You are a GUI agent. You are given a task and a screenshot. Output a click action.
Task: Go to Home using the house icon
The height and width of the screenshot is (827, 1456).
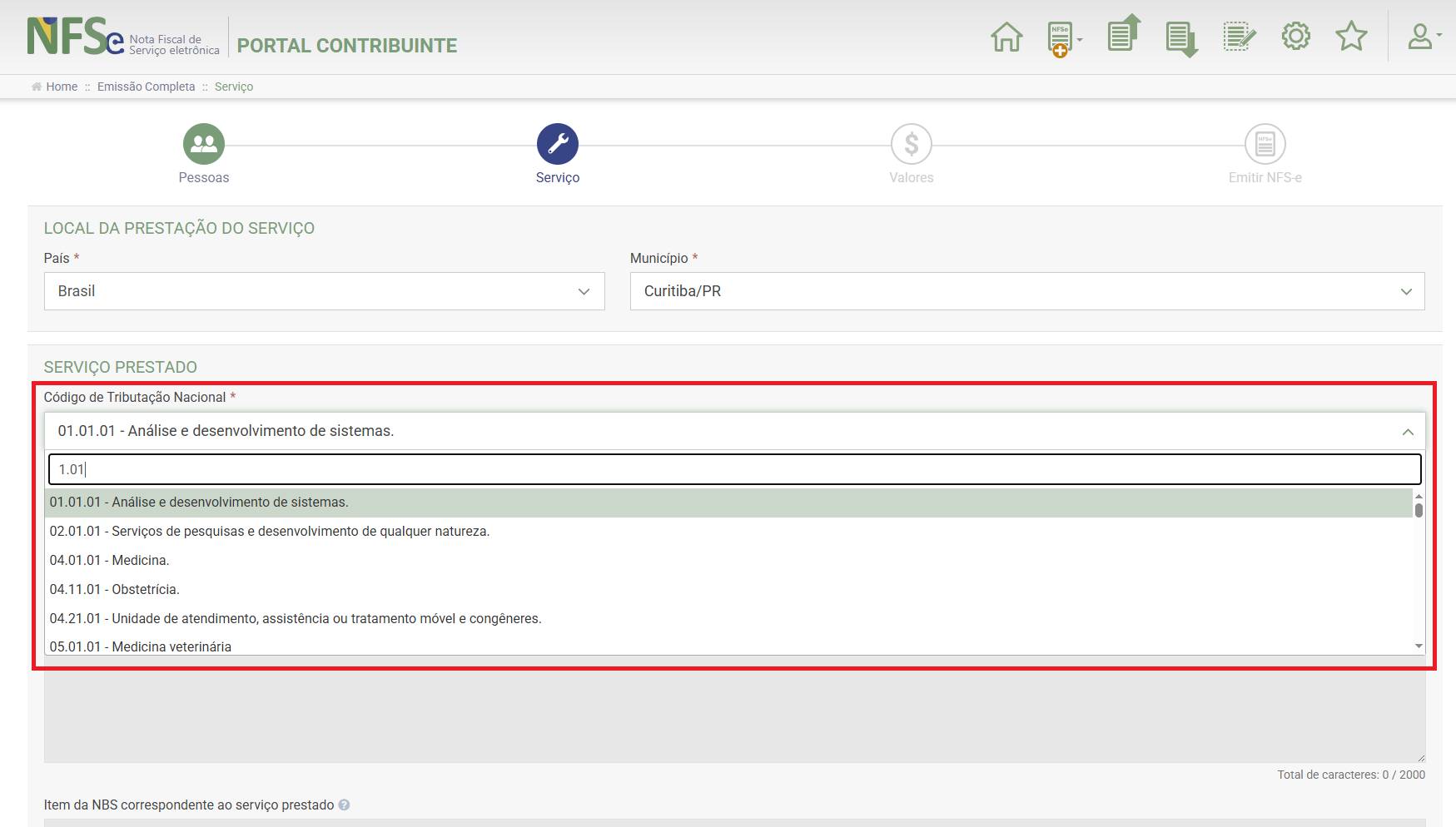tap(1006, 37)
